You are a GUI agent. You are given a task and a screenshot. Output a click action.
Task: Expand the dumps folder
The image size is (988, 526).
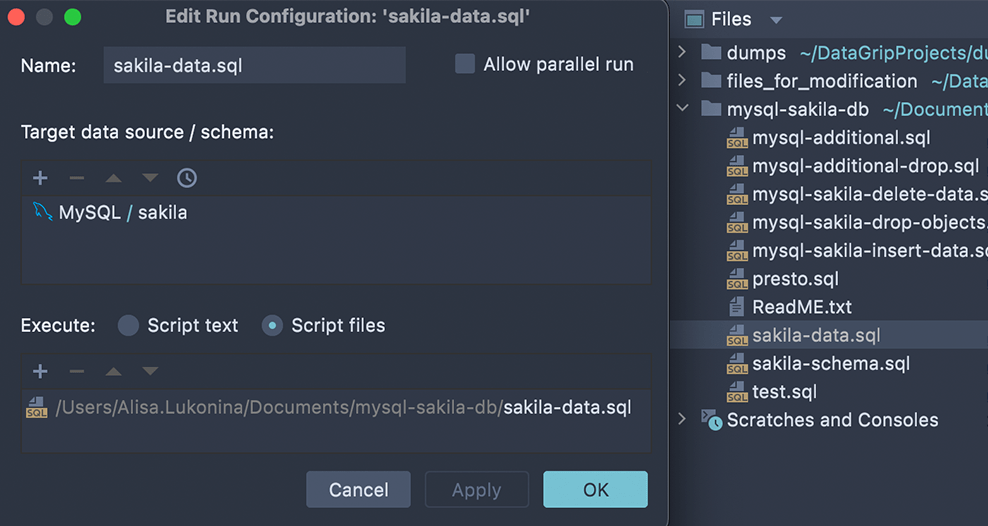coord(682,52)
